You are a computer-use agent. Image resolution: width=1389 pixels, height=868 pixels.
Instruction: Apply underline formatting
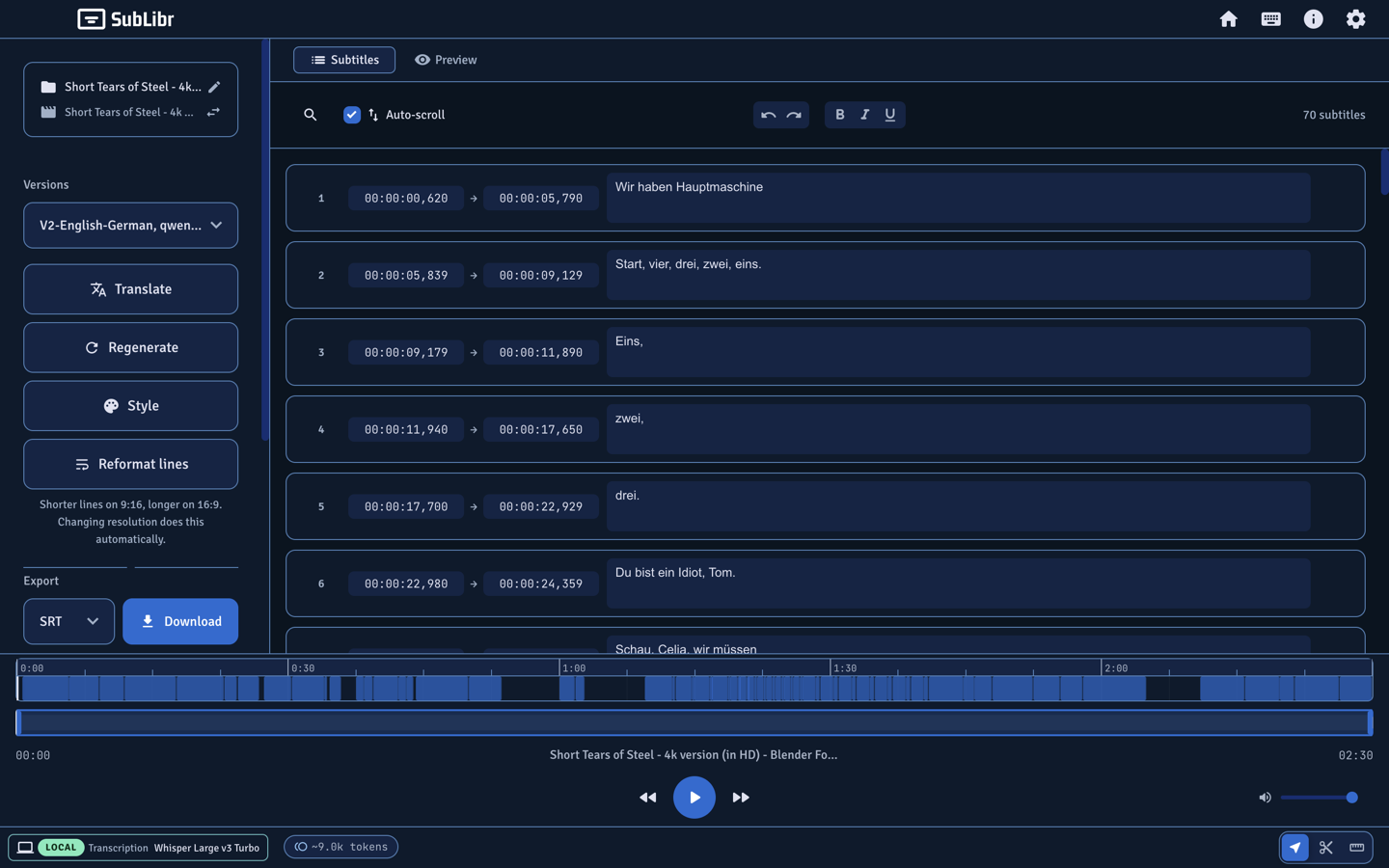(x=889, y=115)
